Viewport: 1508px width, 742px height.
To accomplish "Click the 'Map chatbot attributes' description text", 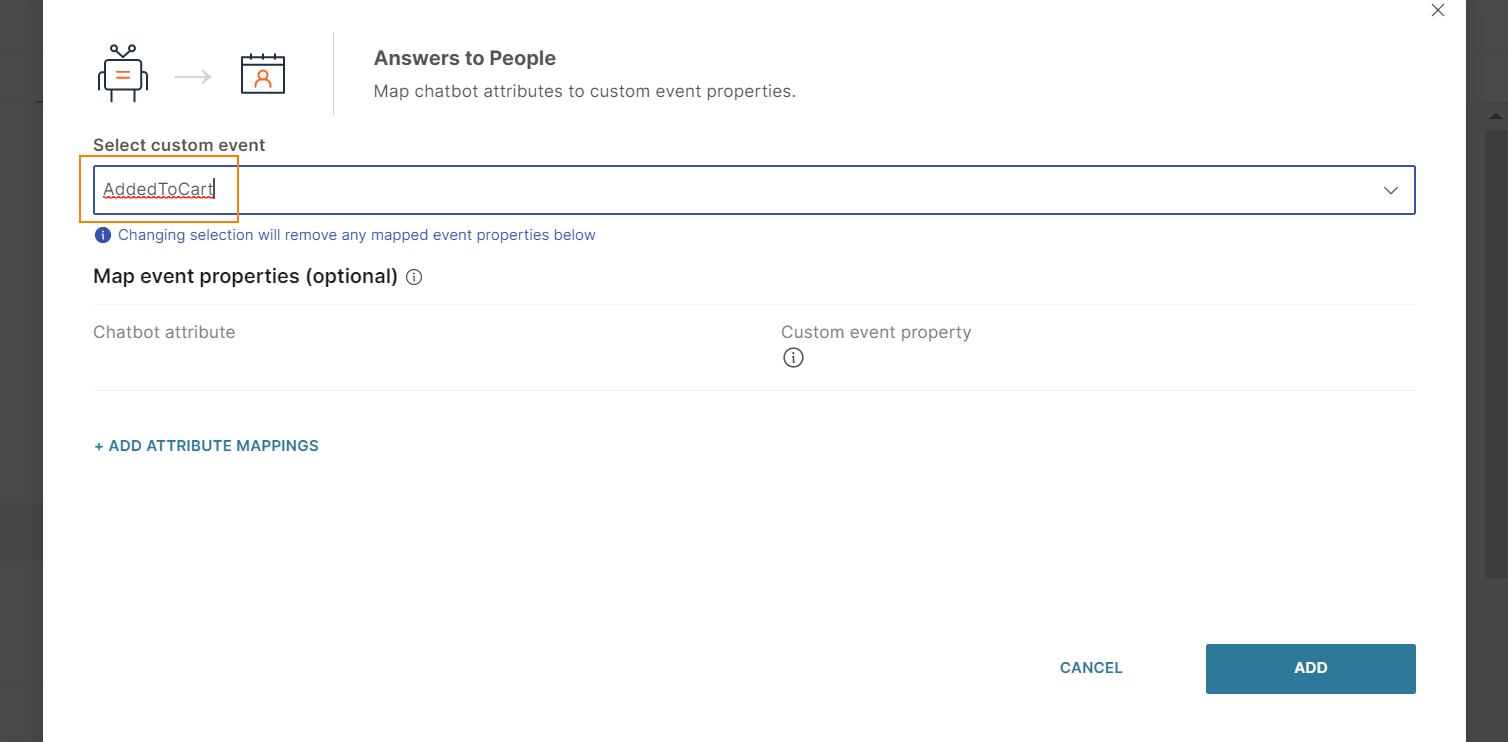I will pos(584,92).
